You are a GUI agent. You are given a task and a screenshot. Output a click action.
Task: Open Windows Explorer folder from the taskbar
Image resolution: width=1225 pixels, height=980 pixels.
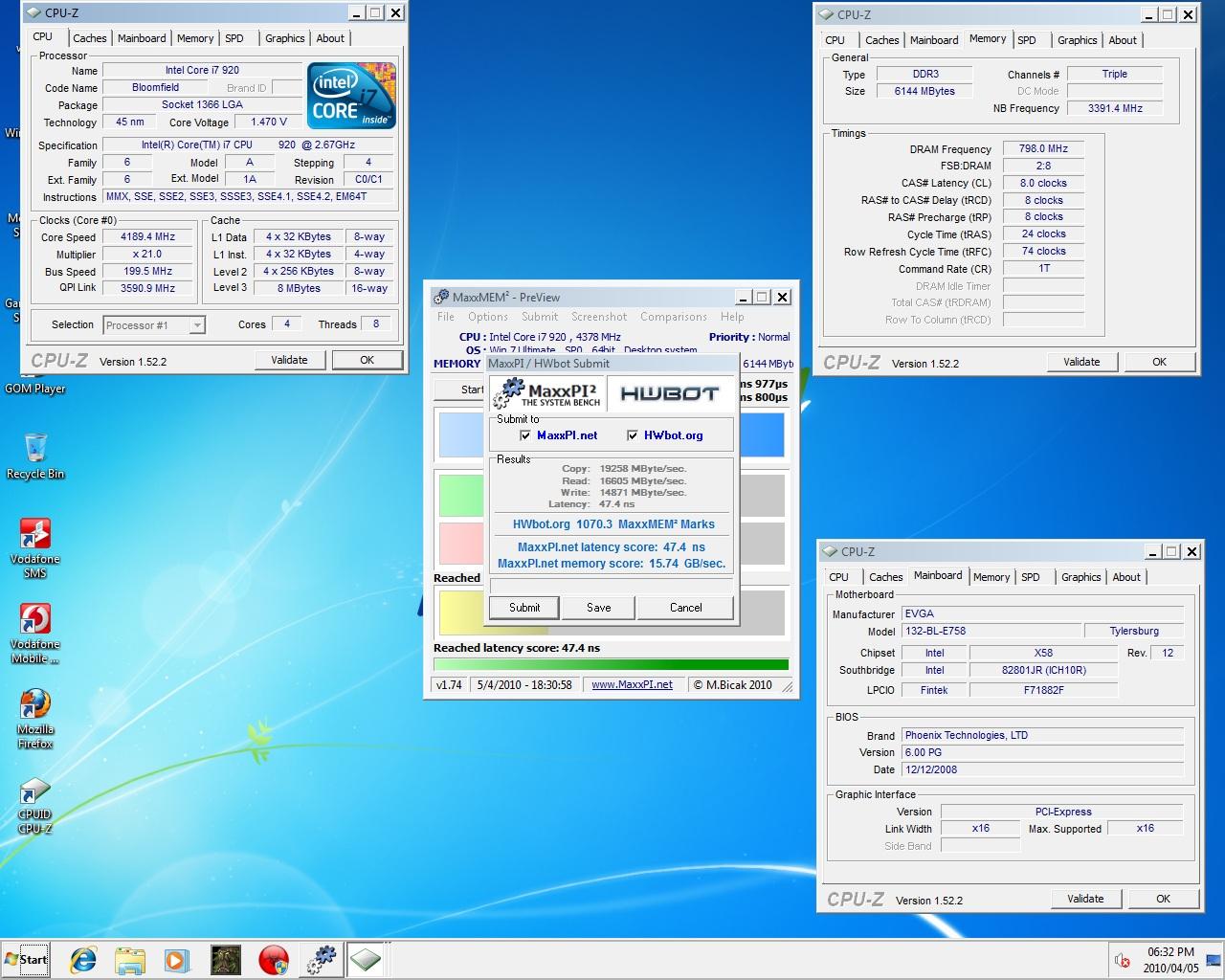[x=130, y=959]
